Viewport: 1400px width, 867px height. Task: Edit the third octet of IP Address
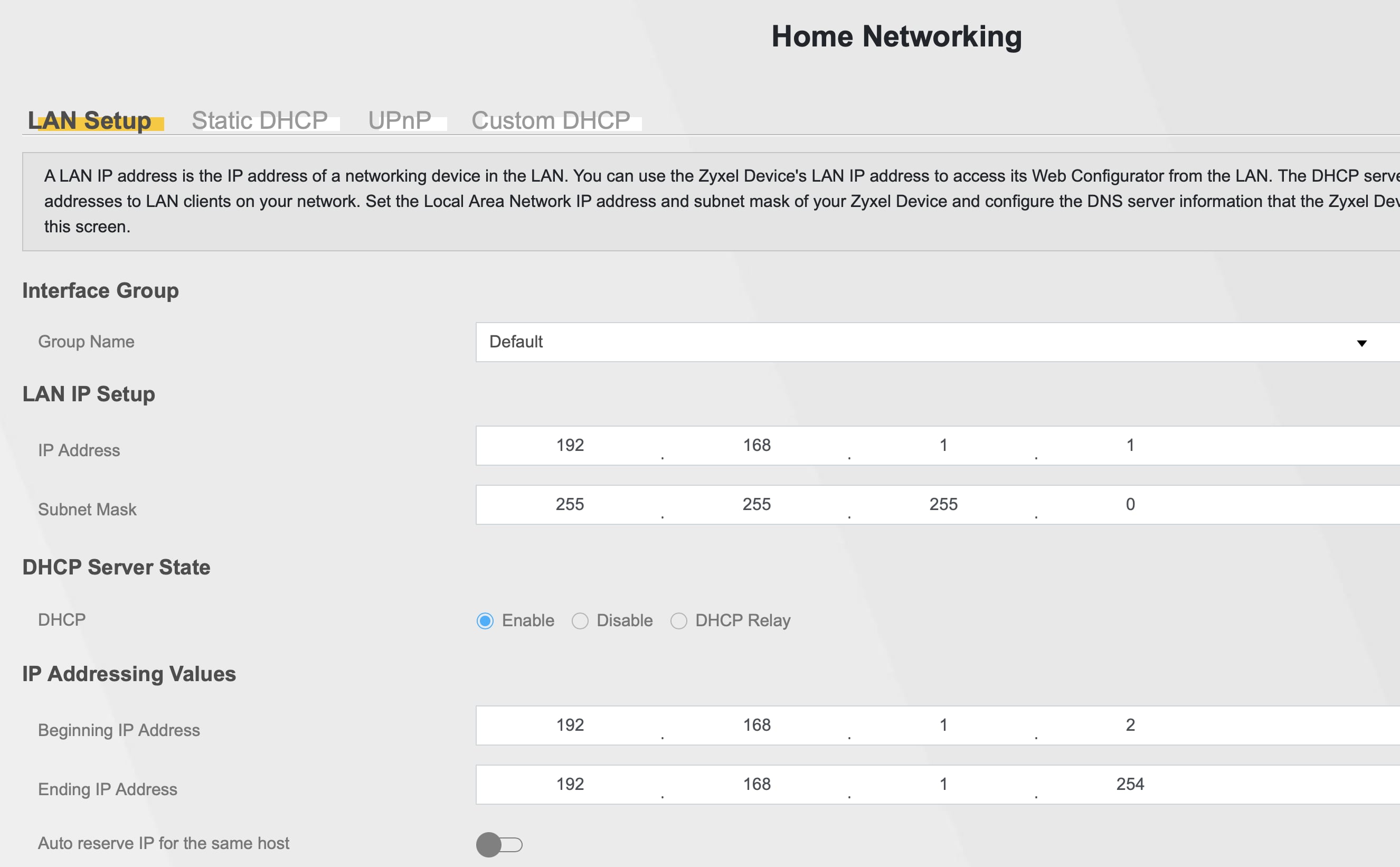click(943, 446)
